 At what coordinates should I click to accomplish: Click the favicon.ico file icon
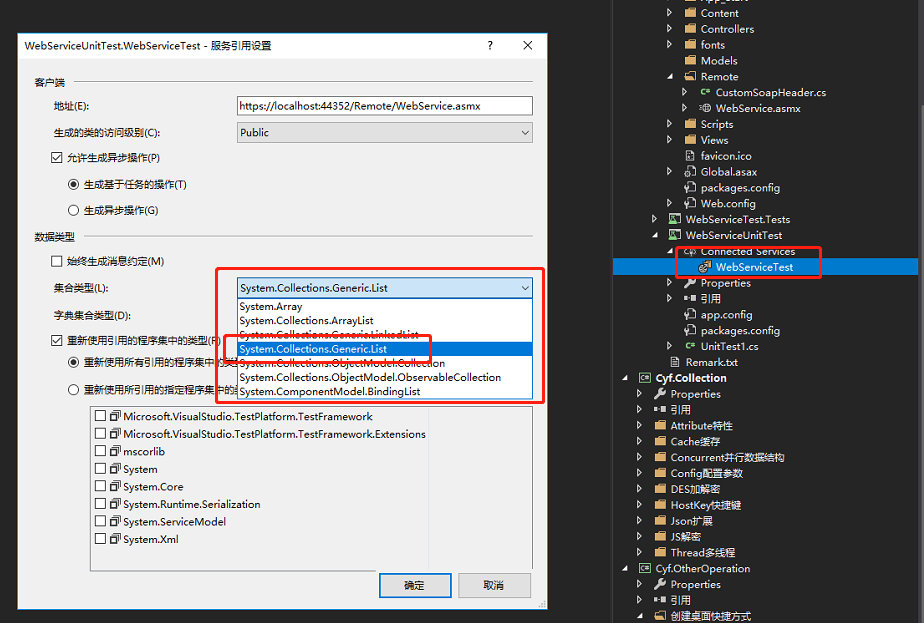(690, 156)
